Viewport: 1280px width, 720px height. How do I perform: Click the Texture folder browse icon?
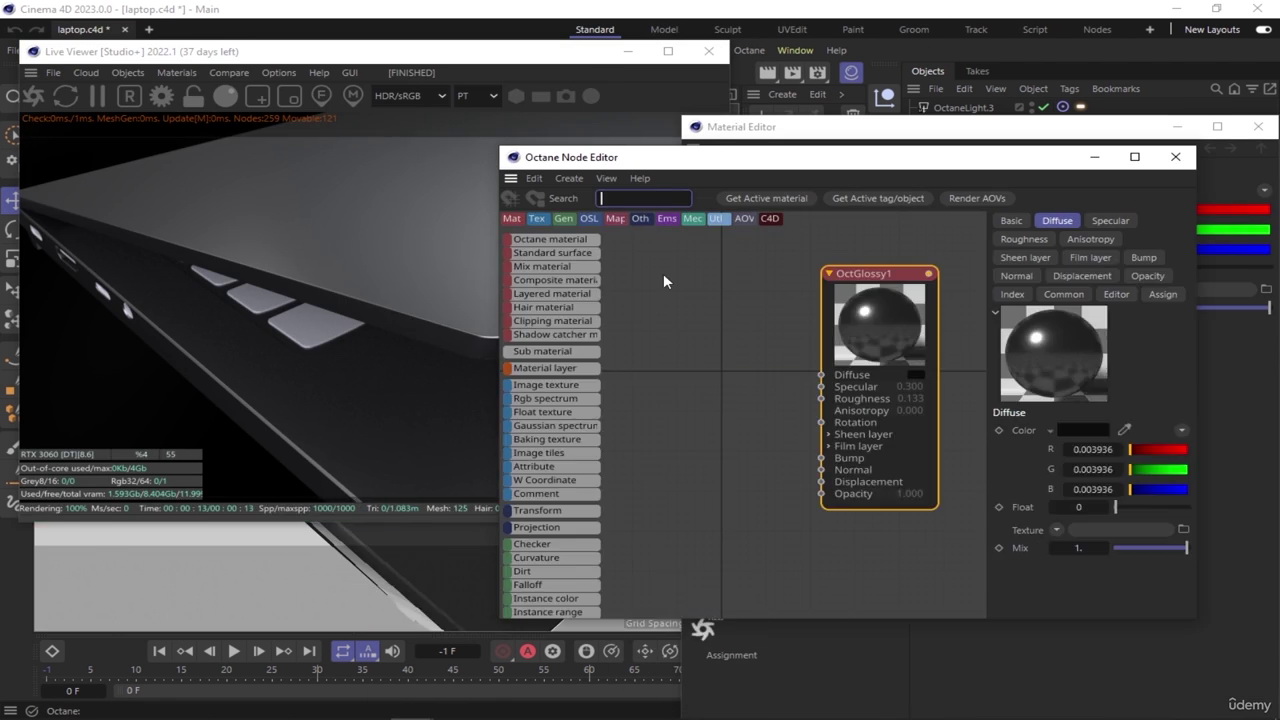pyautogui.click(x=1183, y=530)
